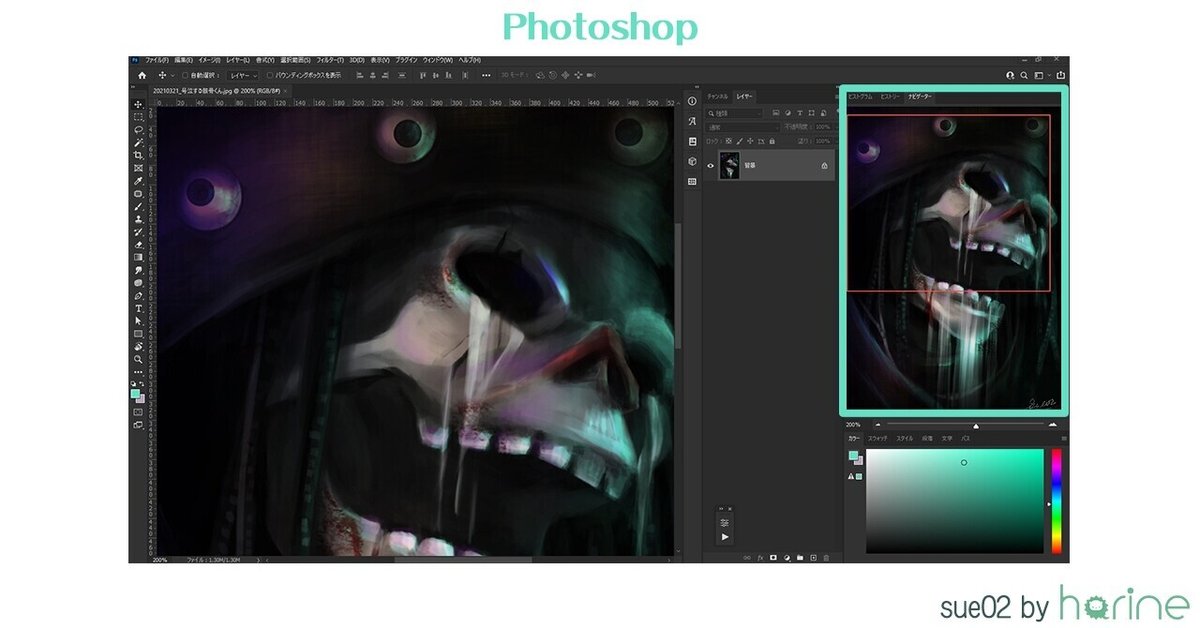Click the Home icon in options bar
This screenshot has width=1200, height=628.
142,75
